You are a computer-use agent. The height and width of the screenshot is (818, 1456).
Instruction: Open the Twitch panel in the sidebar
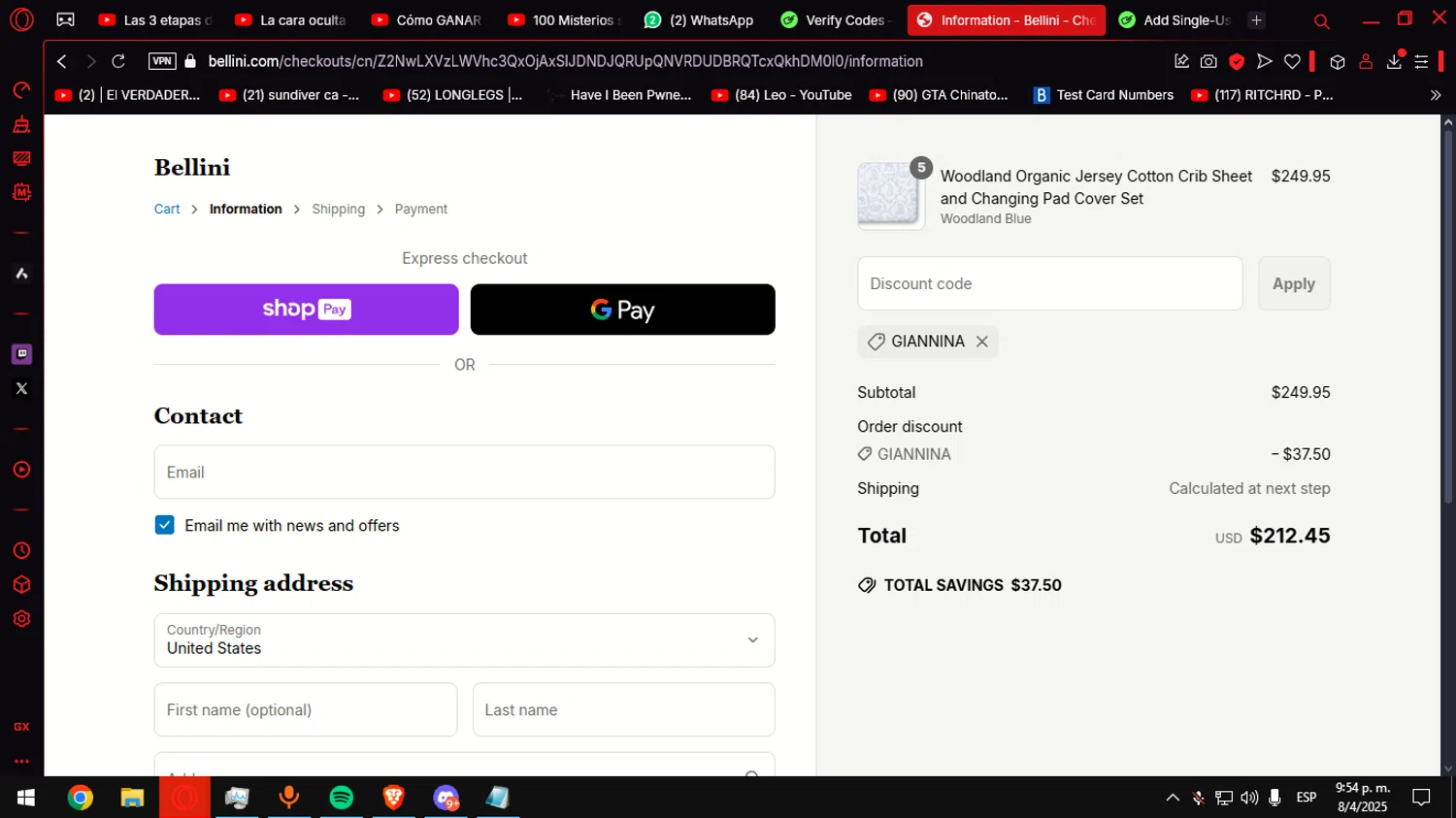click(21, 354)
